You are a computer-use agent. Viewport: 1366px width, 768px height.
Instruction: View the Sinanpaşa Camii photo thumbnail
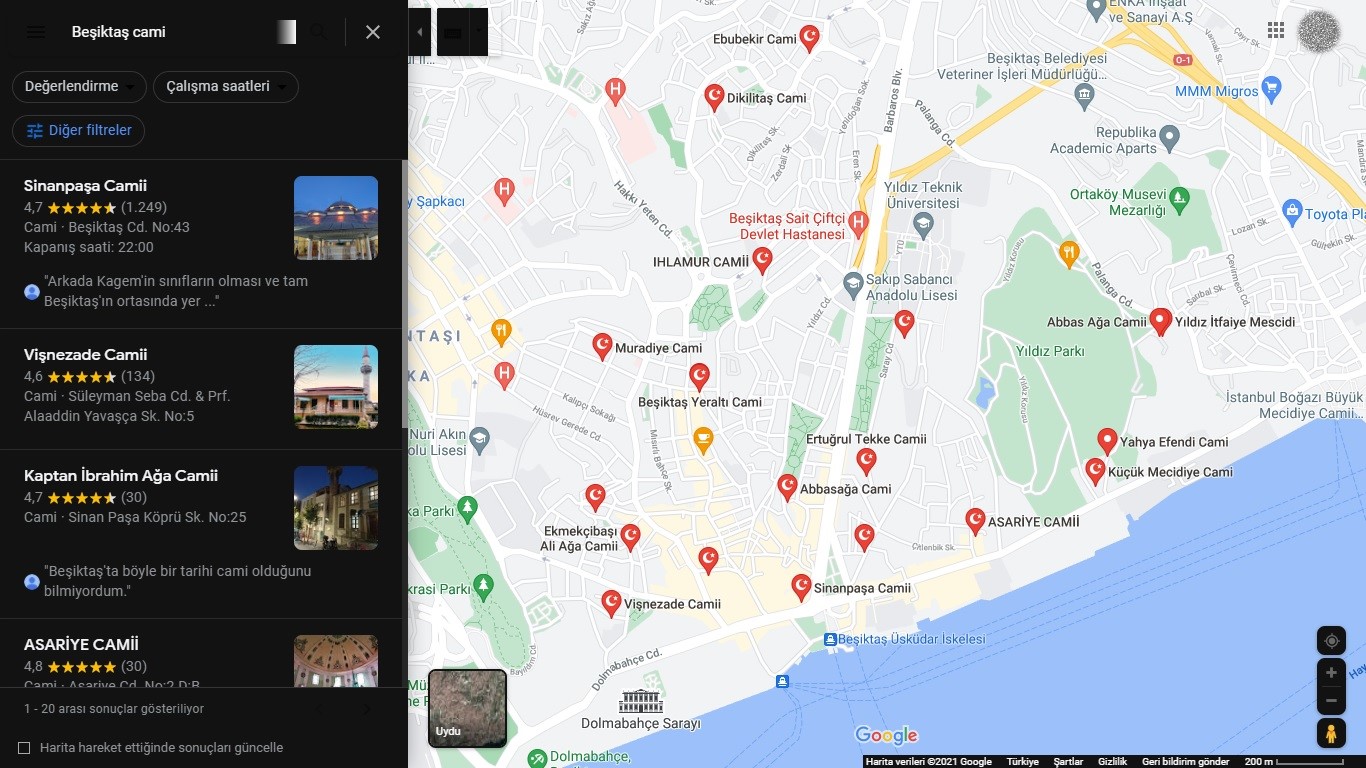point(336,218)
